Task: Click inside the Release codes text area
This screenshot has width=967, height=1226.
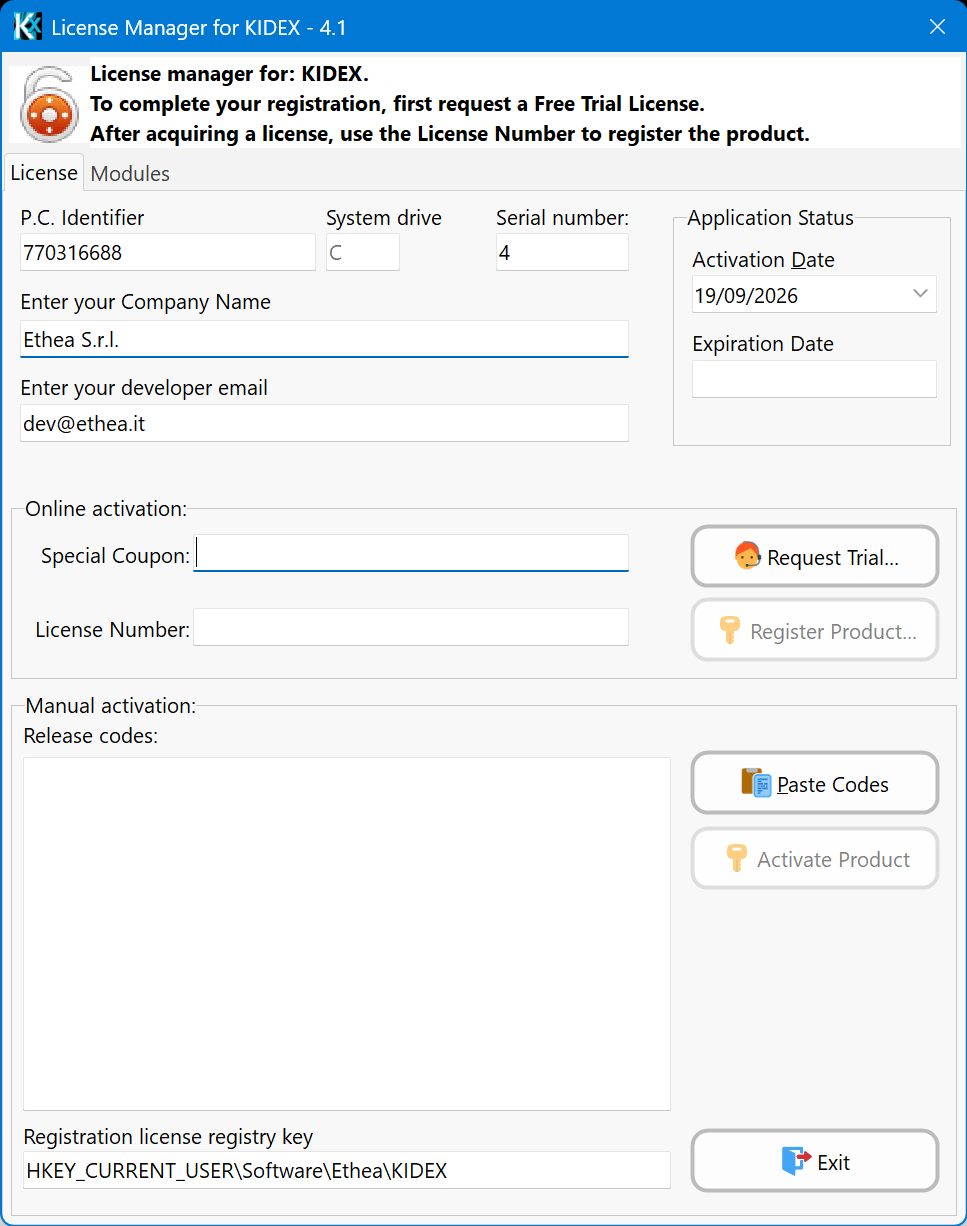Action: click(347, 933)
